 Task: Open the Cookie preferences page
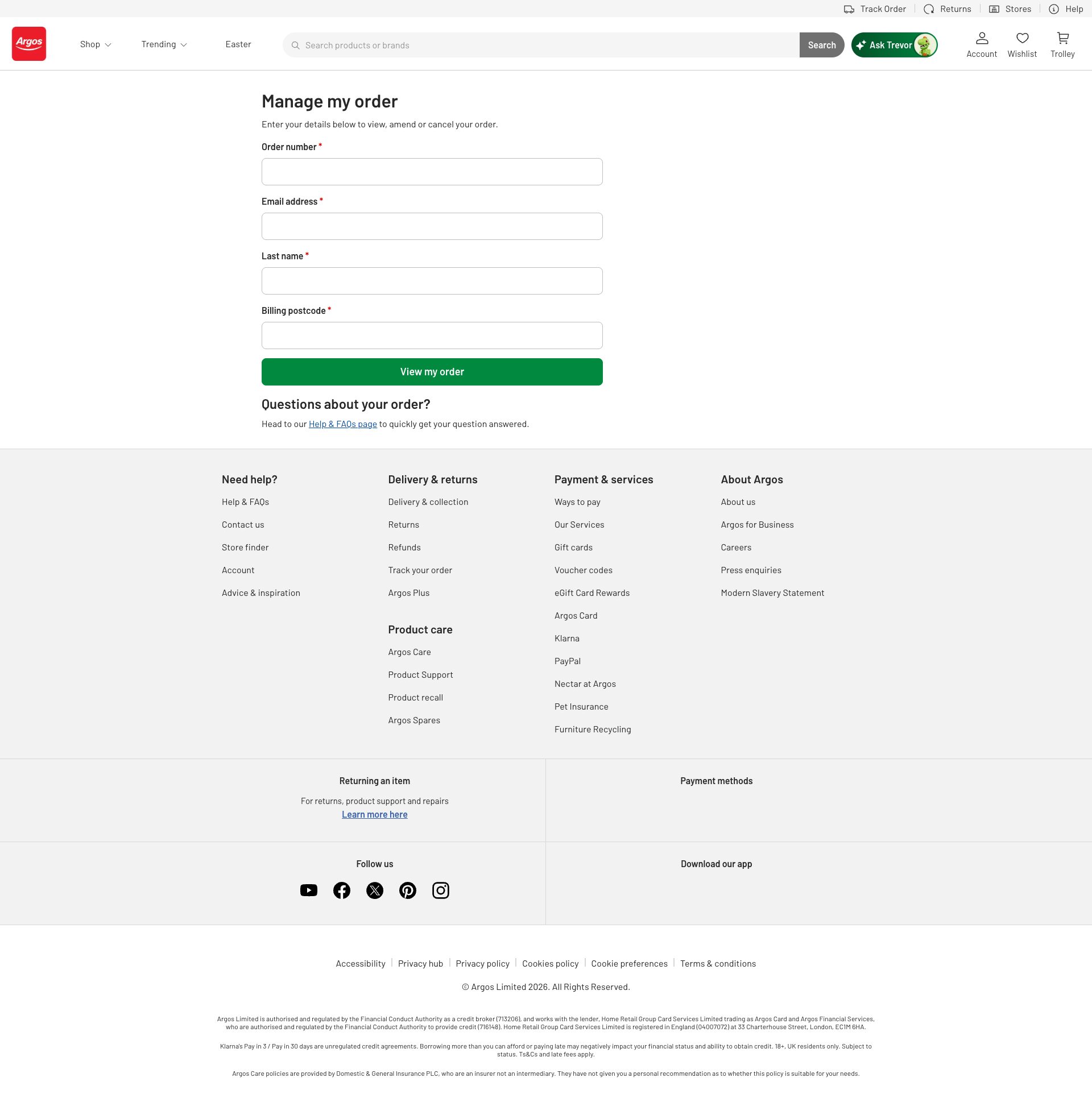[x=629, y=963]
